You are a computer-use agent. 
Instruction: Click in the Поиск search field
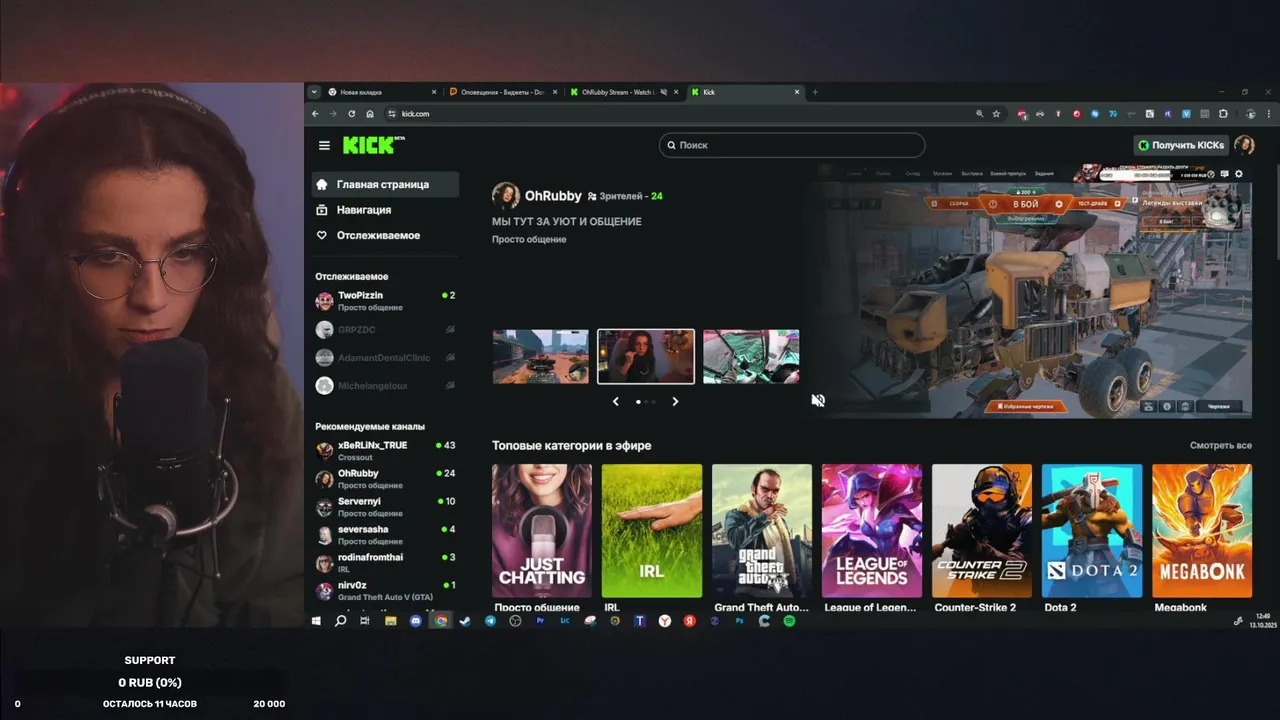point(792,145)
